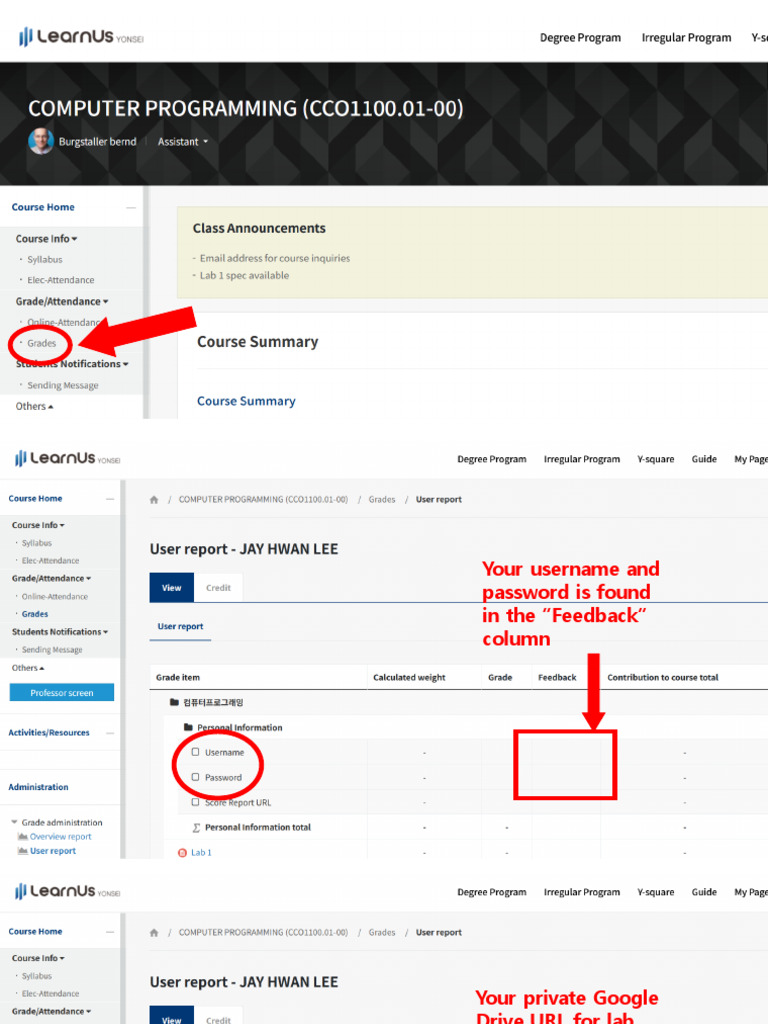The image size is (768, 1024).
Task: Collapse the Grade administration tree node
Action: (14, 822)
